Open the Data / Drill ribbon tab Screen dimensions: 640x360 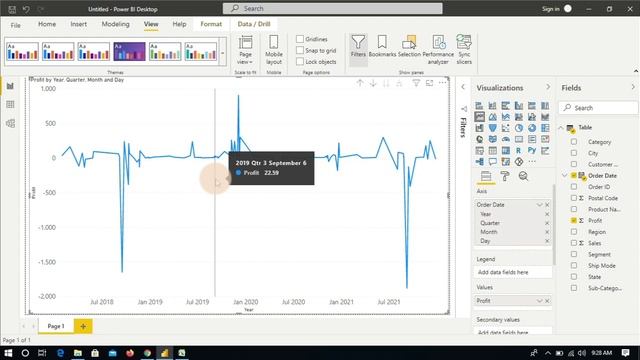point(254,24)
